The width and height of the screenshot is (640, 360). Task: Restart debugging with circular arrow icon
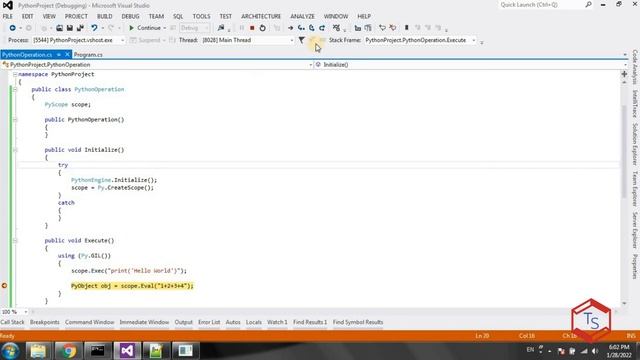coord(262,28)
